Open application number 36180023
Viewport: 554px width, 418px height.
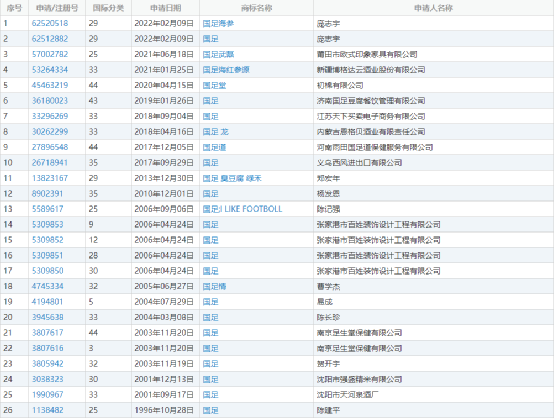coord(50,101)
